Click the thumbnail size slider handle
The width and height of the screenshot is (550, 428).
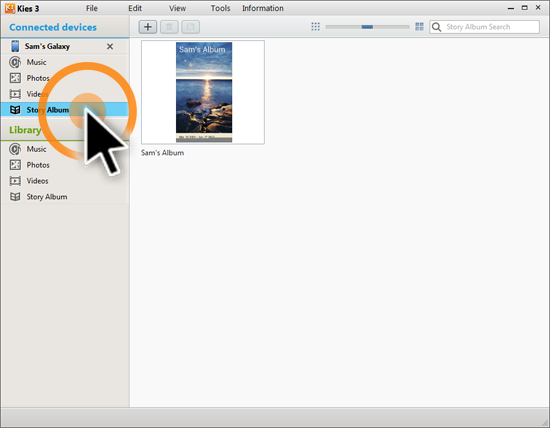[x=367, y=27]
